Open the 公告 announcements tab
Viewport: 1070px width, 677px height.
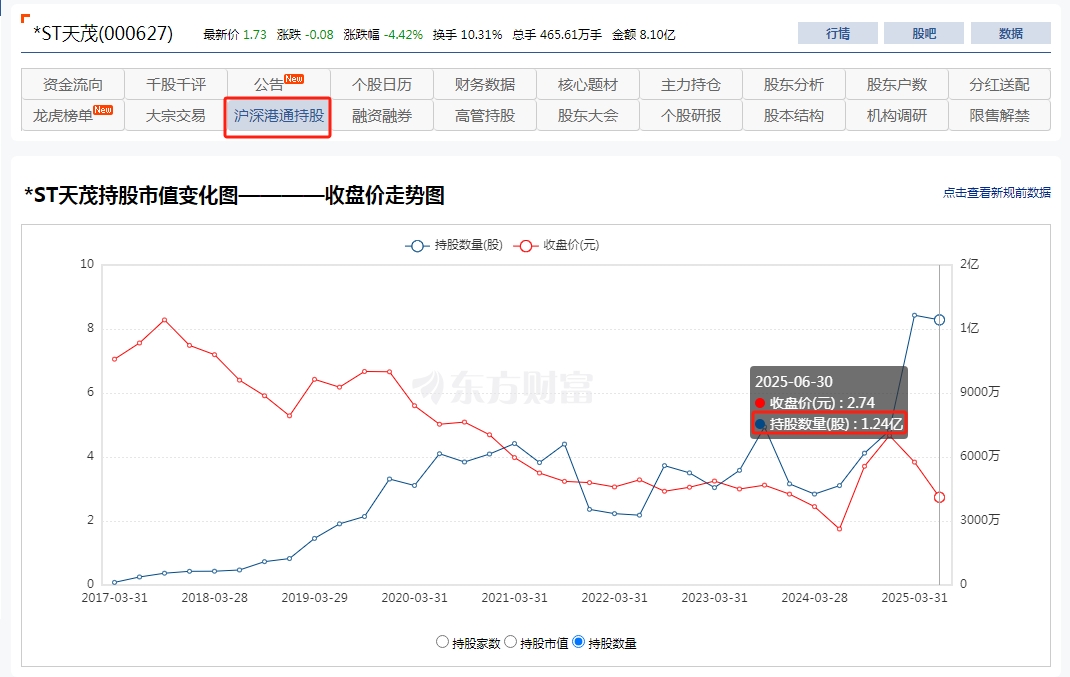[x=278, y=85]
